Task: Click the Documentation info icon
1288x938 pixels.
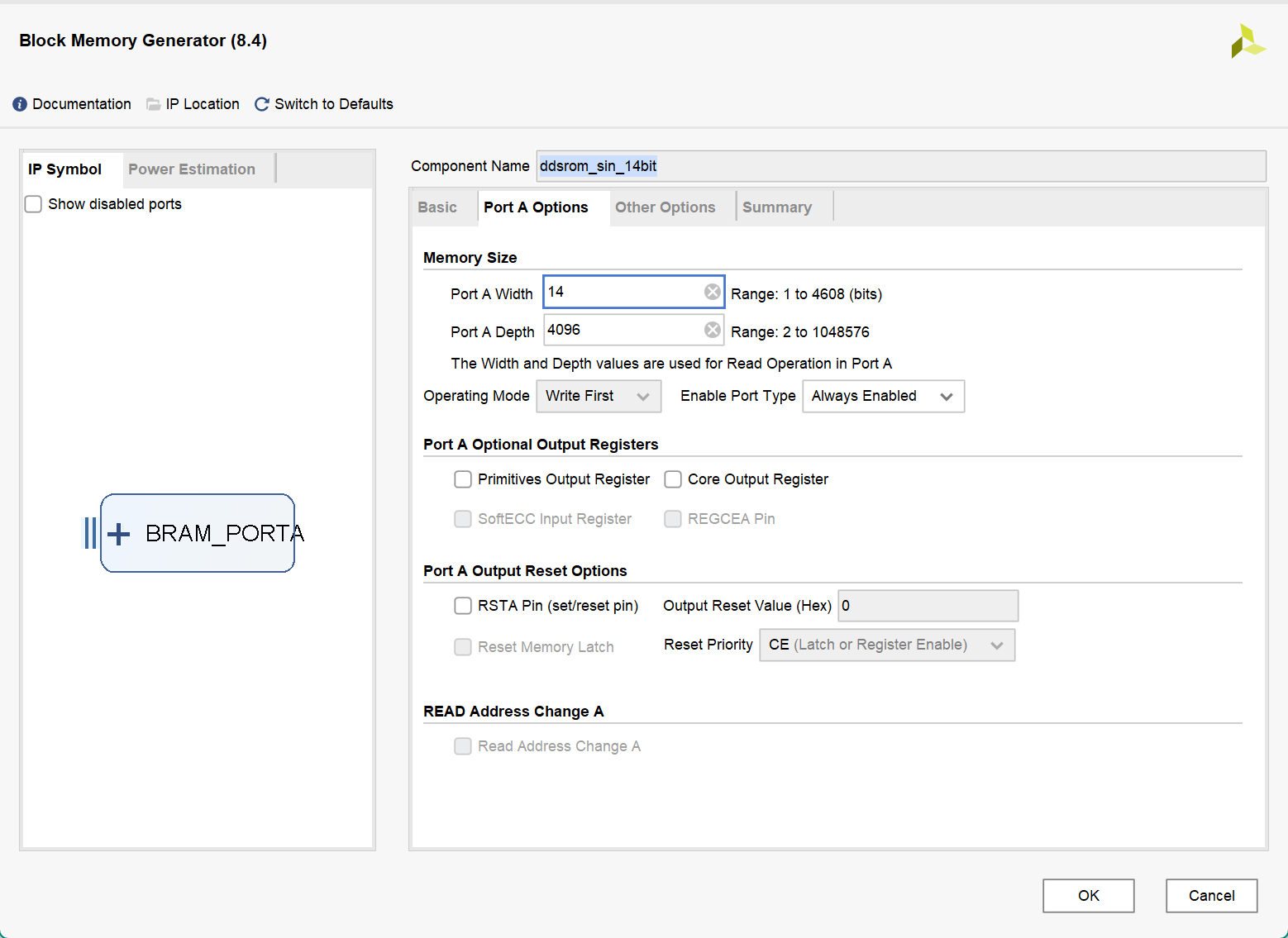Action: (x=20, y=104)
